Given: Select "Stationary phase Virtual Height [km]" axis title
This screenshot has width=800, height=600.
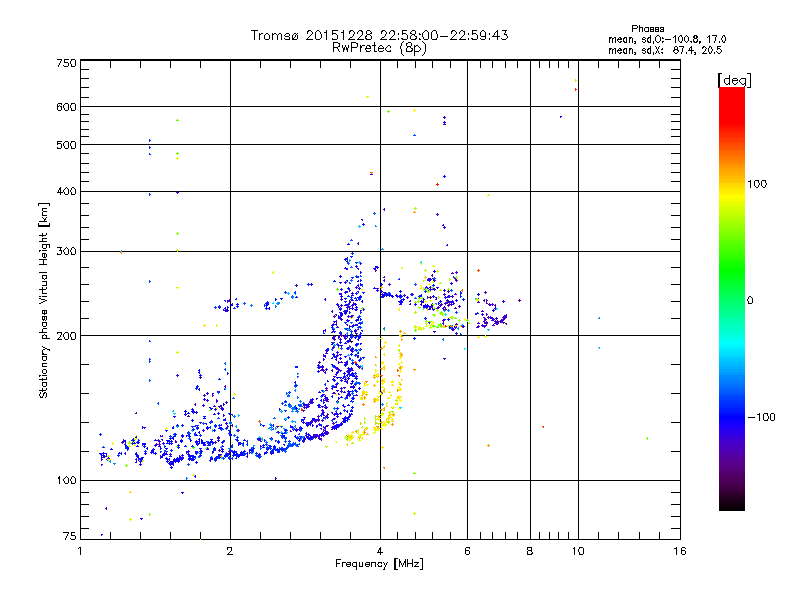Looking at the screenshot, I should pos(44,301).
